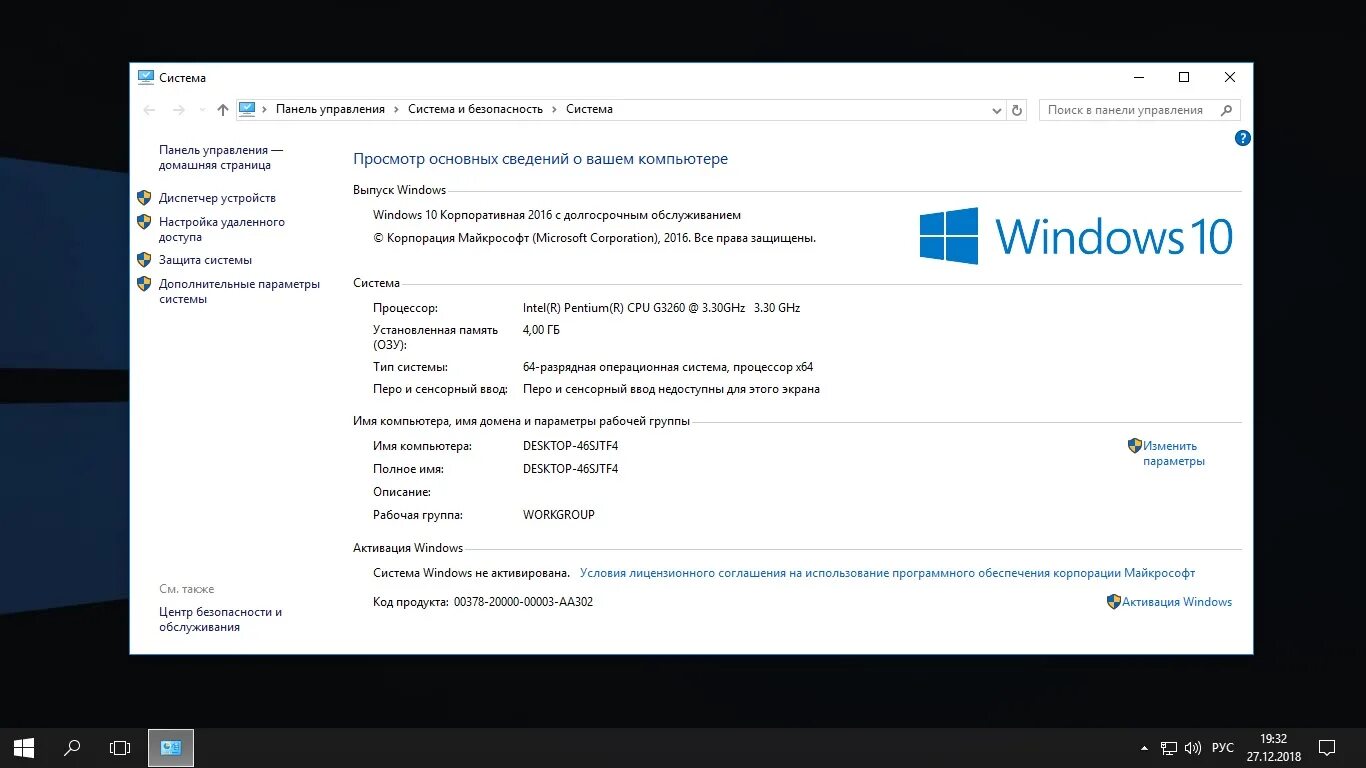Screen dimensions: 1366x768
Task: Switch the РУС input language indicator
Action: [1222, 748]
